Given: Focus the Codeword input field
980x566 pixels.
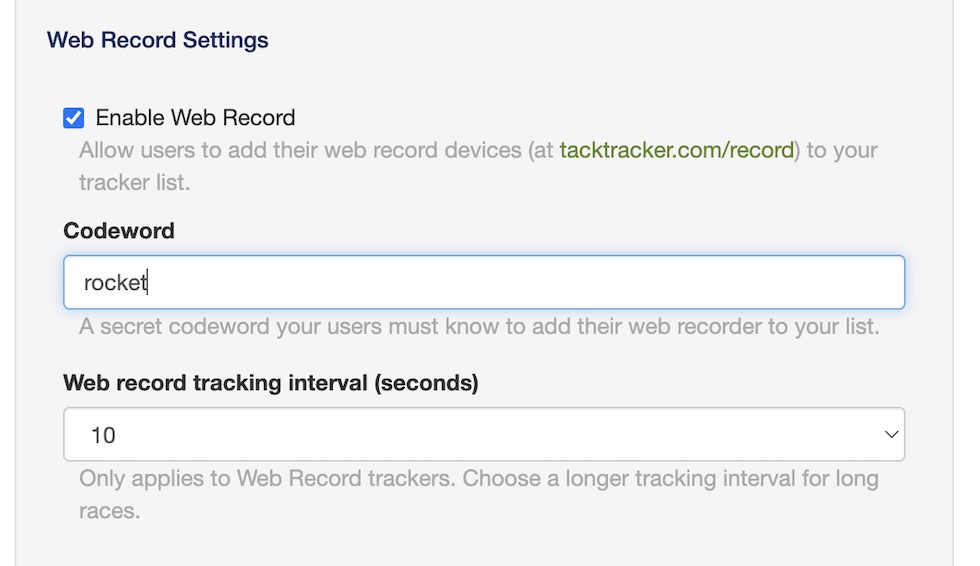Looking at the screenshot, I should coord(483,283).
